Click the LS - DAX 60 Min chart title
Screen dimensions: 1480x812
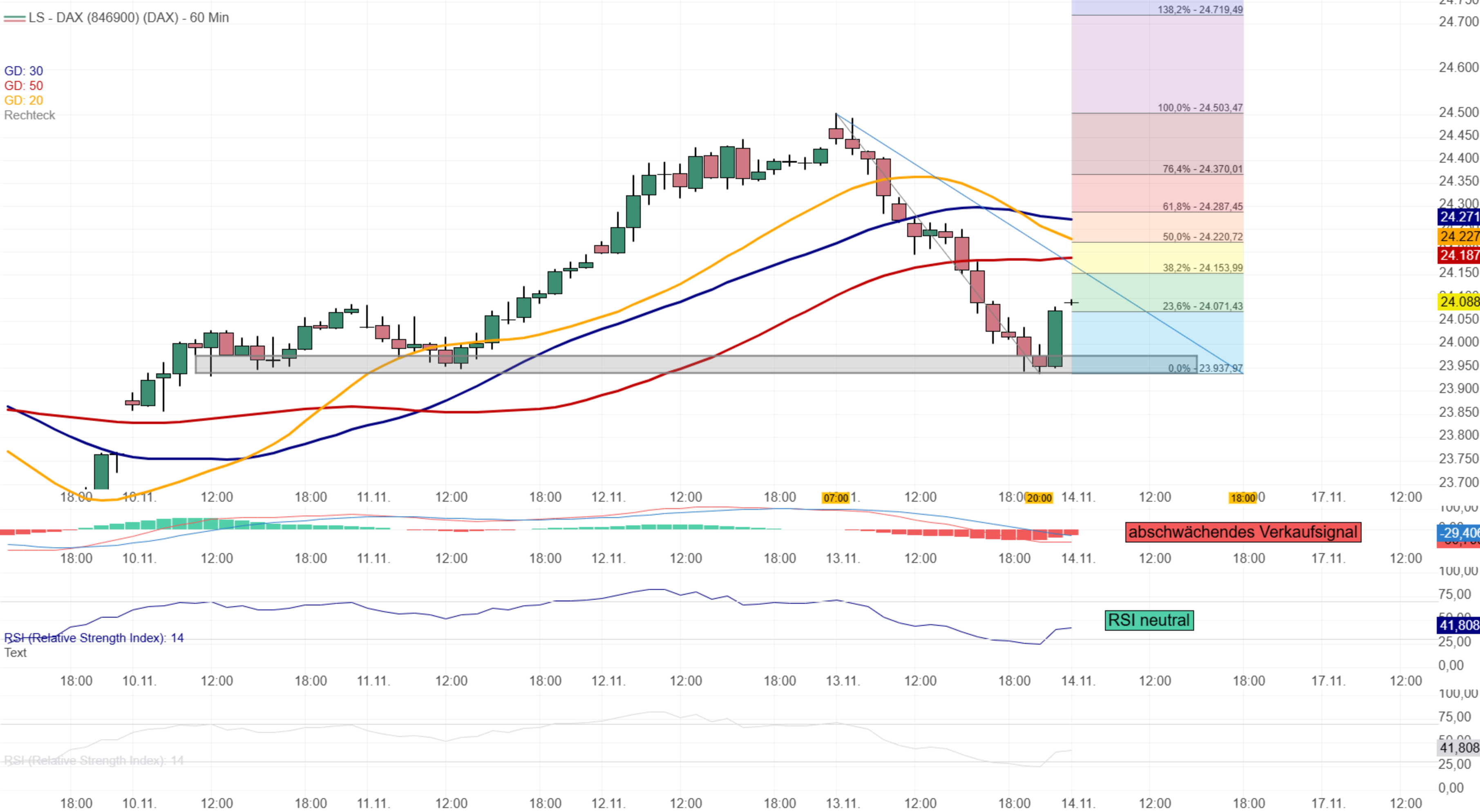[x=128, y=18]
